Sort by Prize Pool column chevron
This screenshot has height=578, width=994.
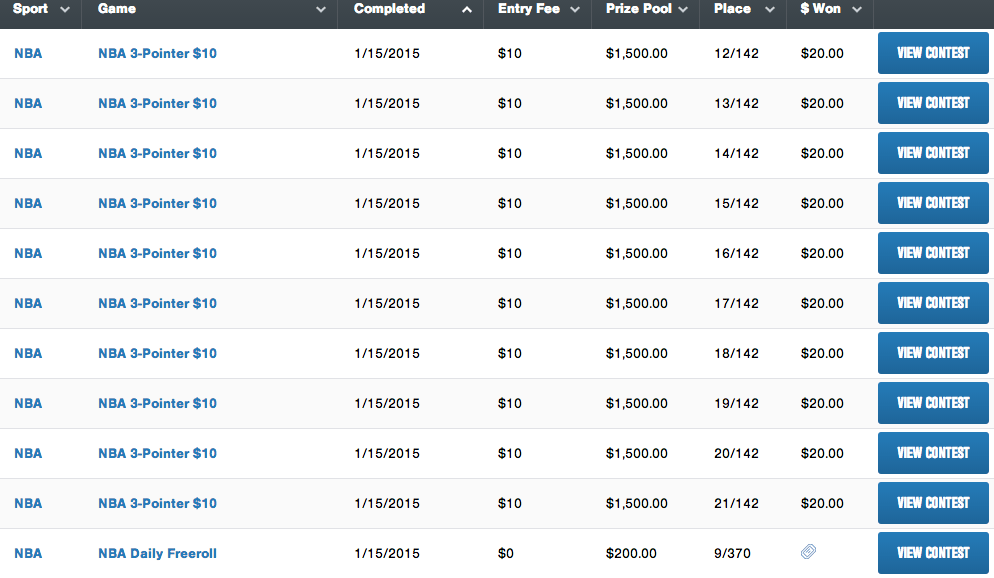(683, 10)
